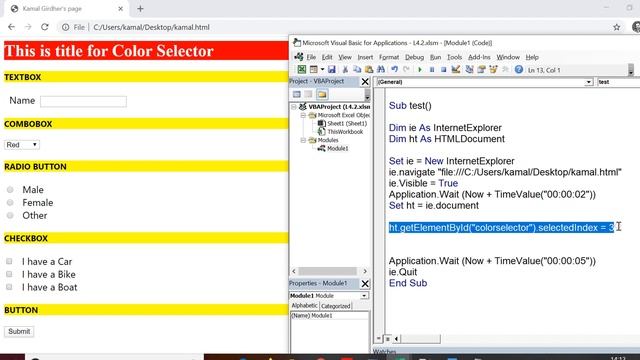The image size is (640, 360).
Task: Click the Redo arrow icon
Action: (x=406, y=70)
